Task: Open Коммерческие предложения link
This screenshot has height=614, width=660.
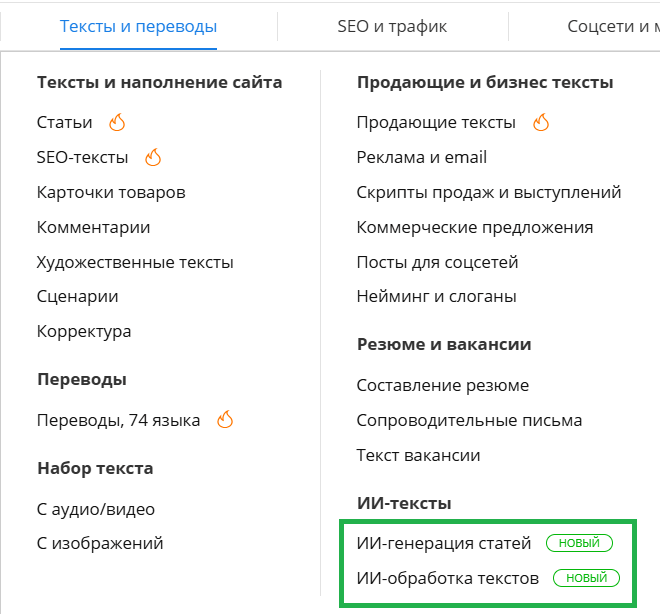Action: (x=475, y=227)
